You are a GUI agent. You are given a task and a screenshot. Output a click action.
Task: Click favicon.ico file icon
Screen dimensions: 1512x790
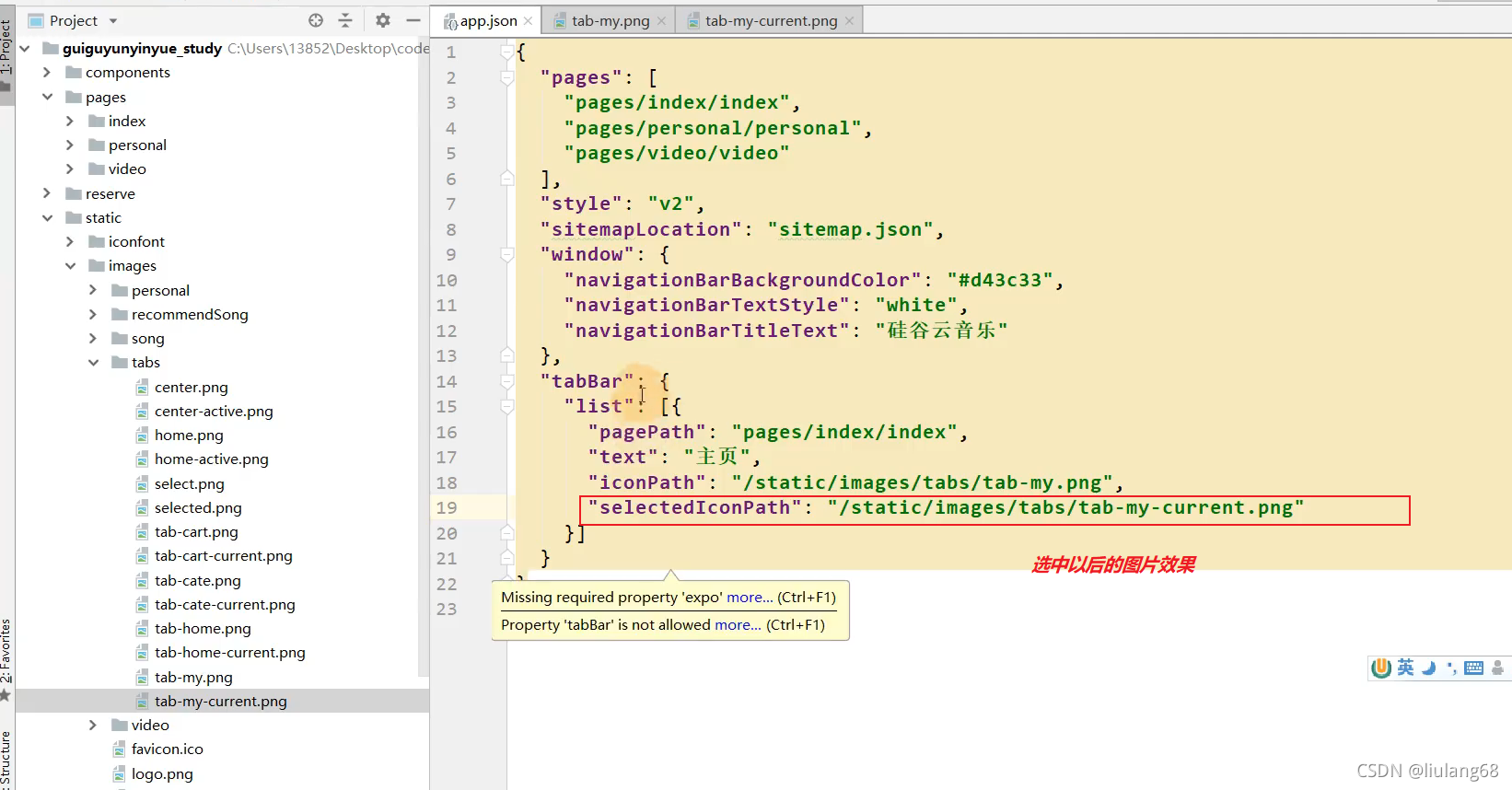(x=119, y=749)
